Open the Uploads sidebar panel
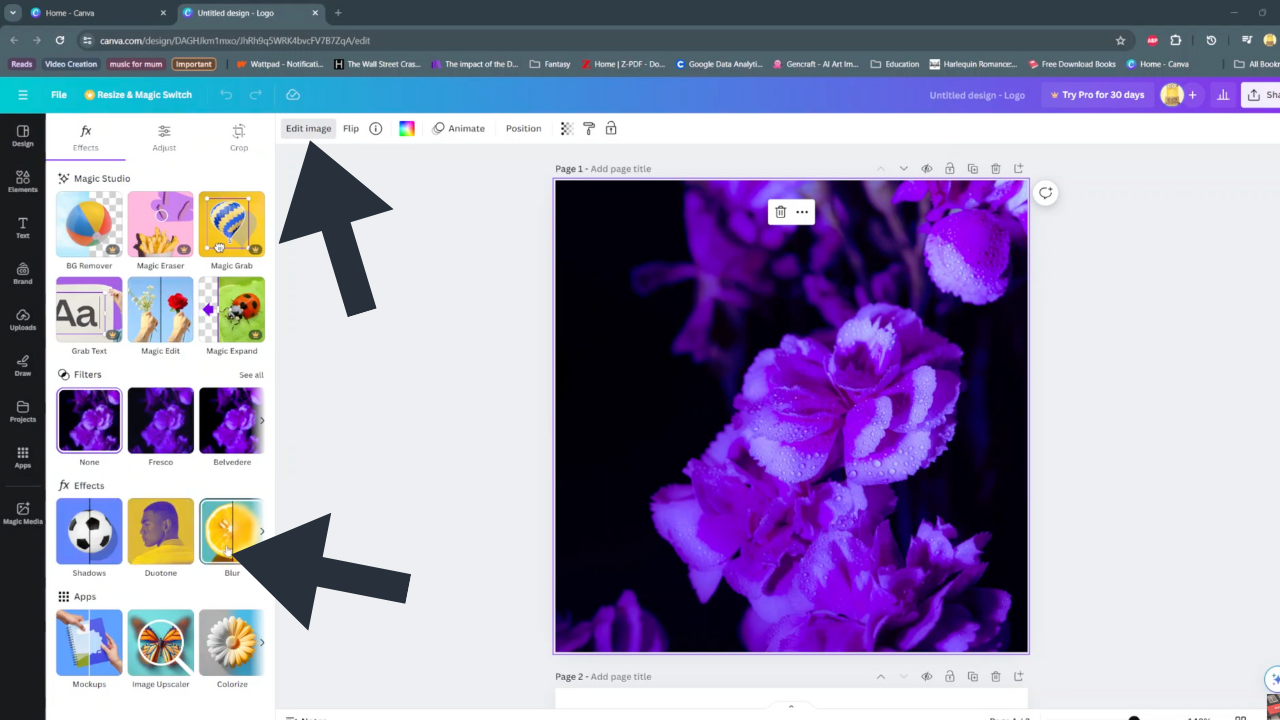This screenshot has width=1280, height=720. (22, 319)
